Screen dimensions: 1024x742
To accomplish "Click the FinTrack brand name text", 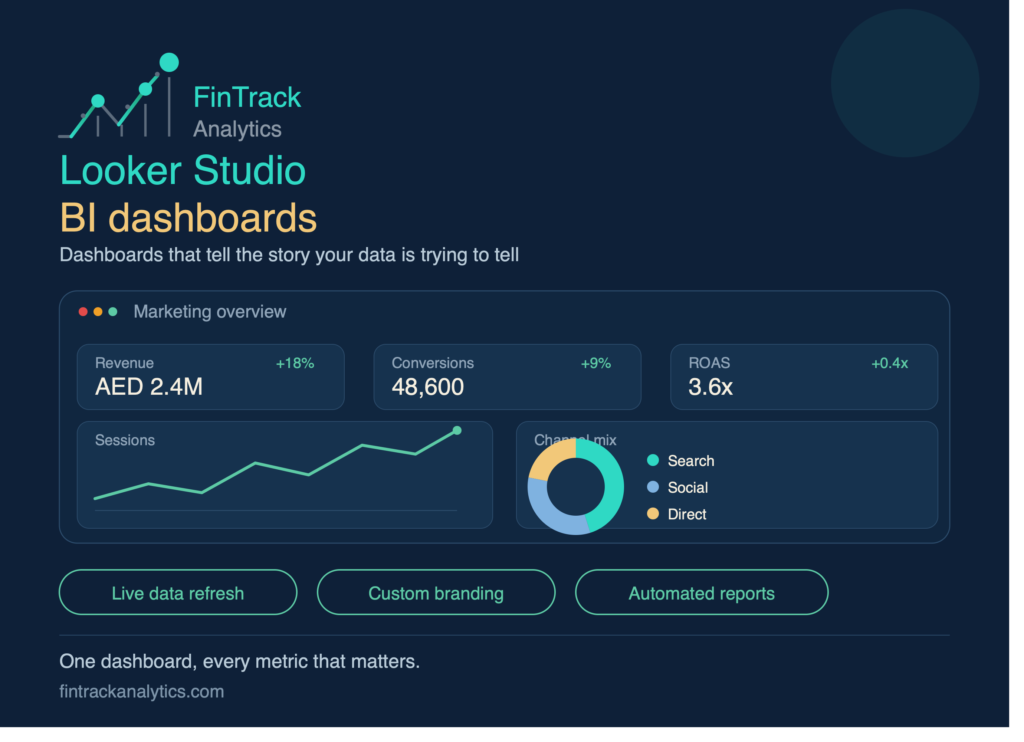I will pos(247,97).
